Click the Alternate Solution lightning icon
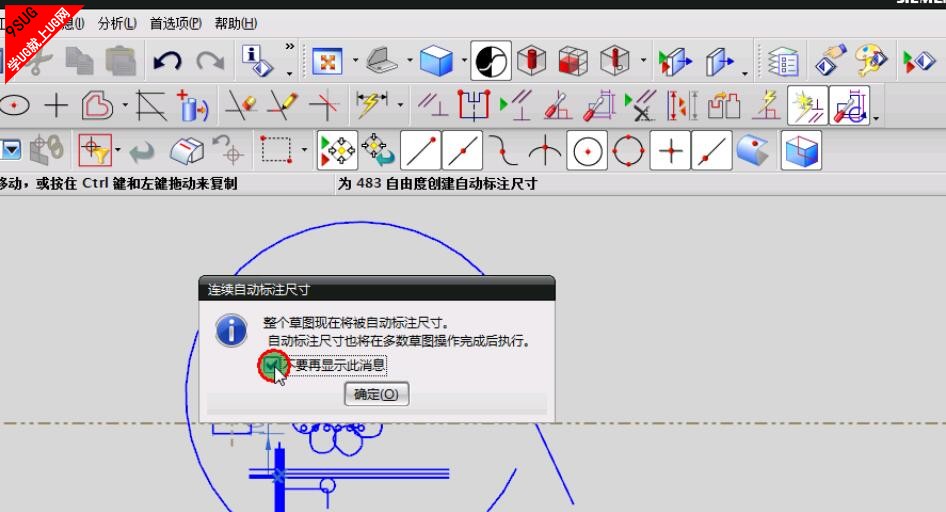 pos(766,106)
